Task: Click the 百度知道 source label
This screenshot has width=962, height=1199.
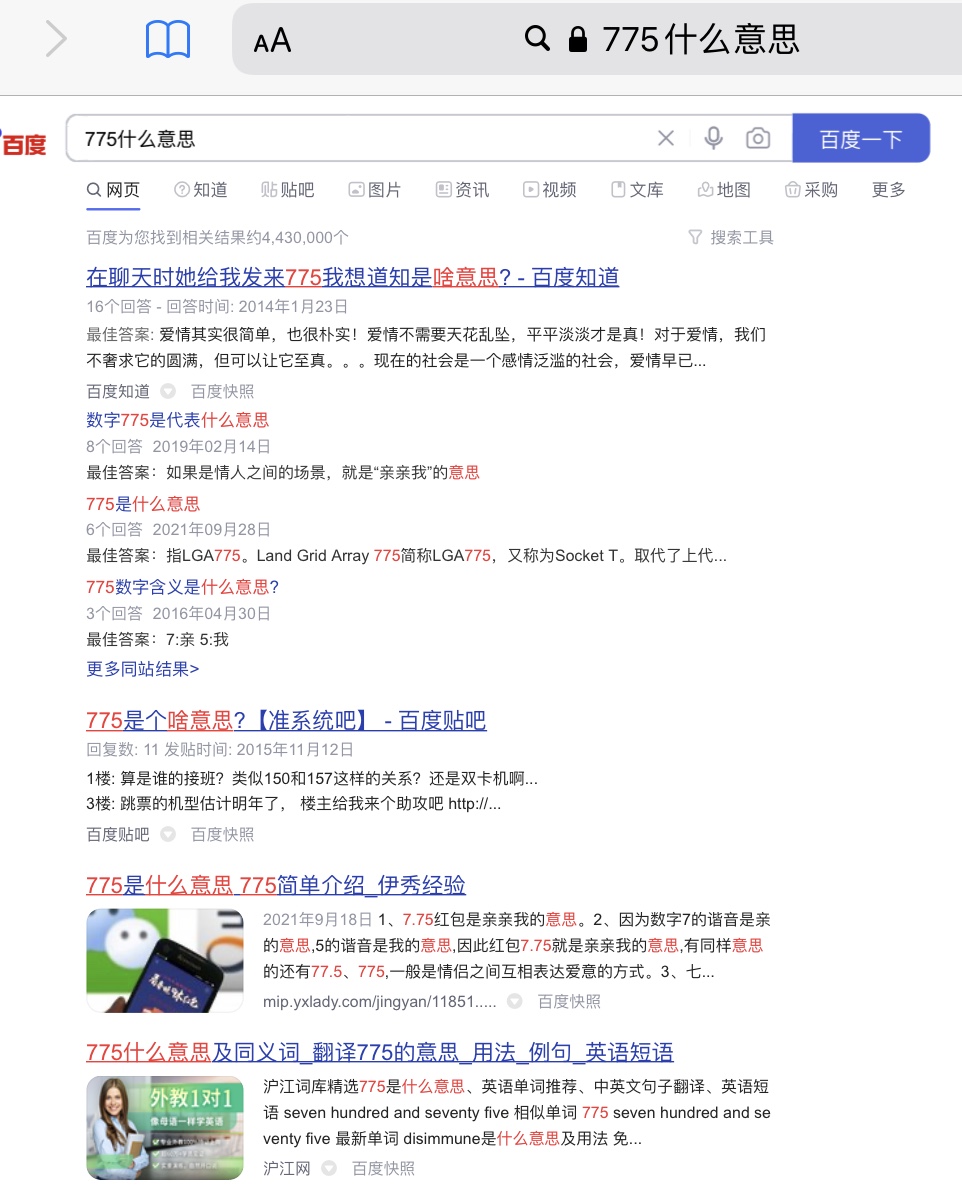Action: [x=118, y=392]
